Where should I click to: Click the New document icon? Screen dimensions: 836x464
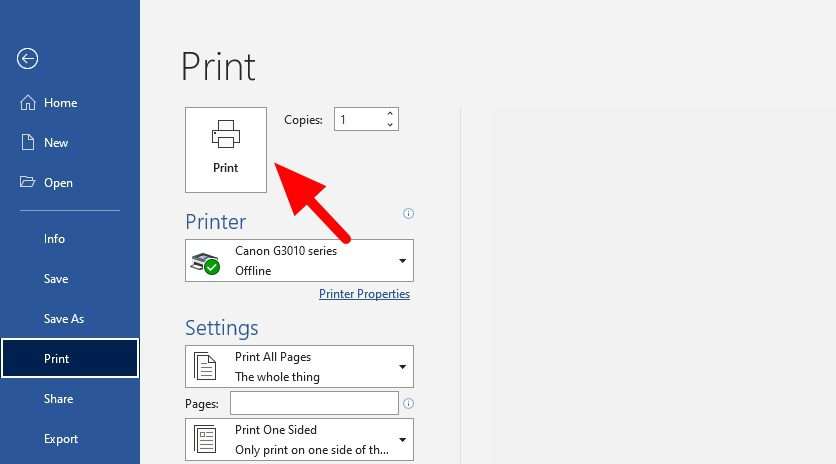[x=28, y=143]
